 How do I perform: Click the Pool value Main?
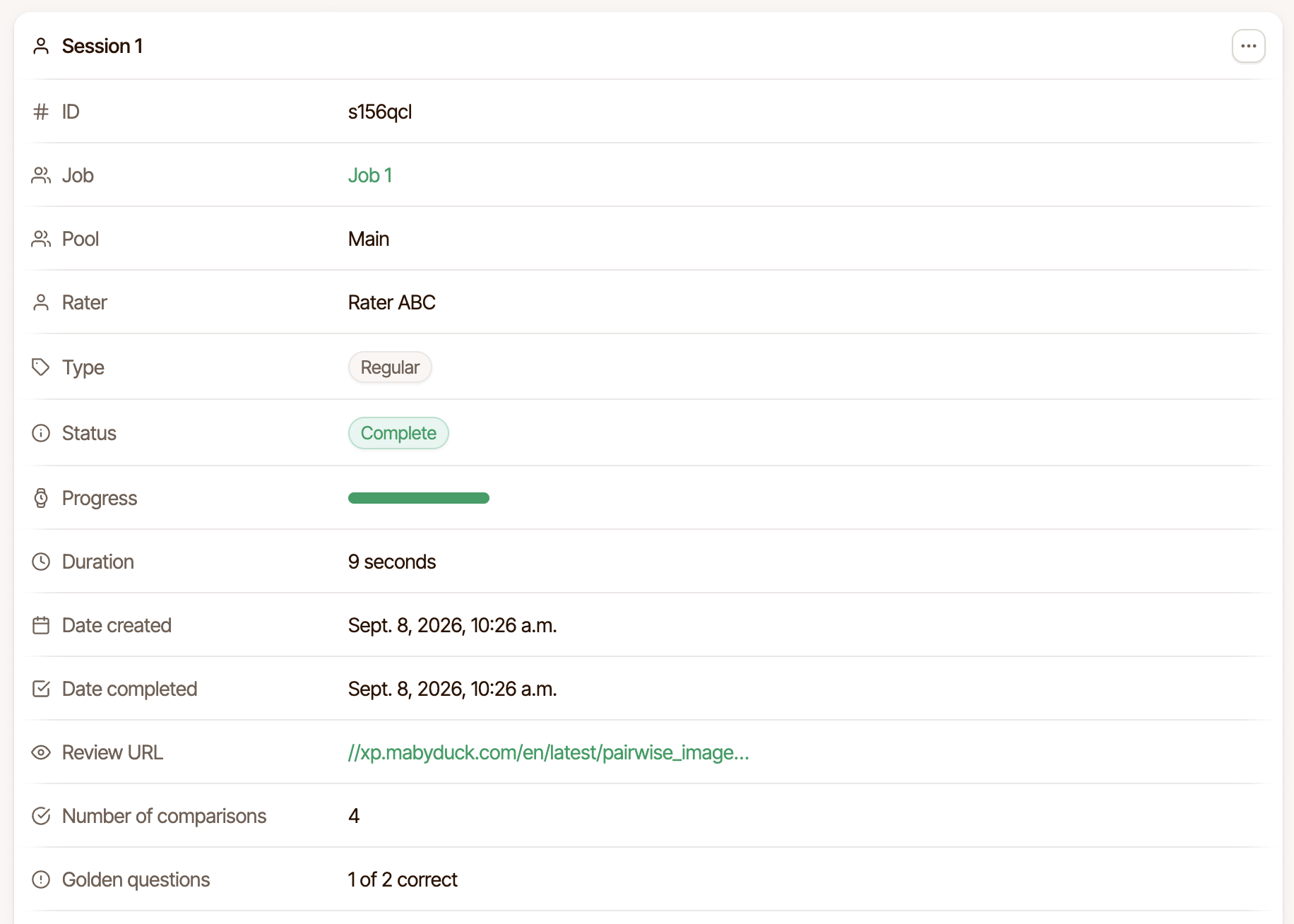click(x=369, y=239)
